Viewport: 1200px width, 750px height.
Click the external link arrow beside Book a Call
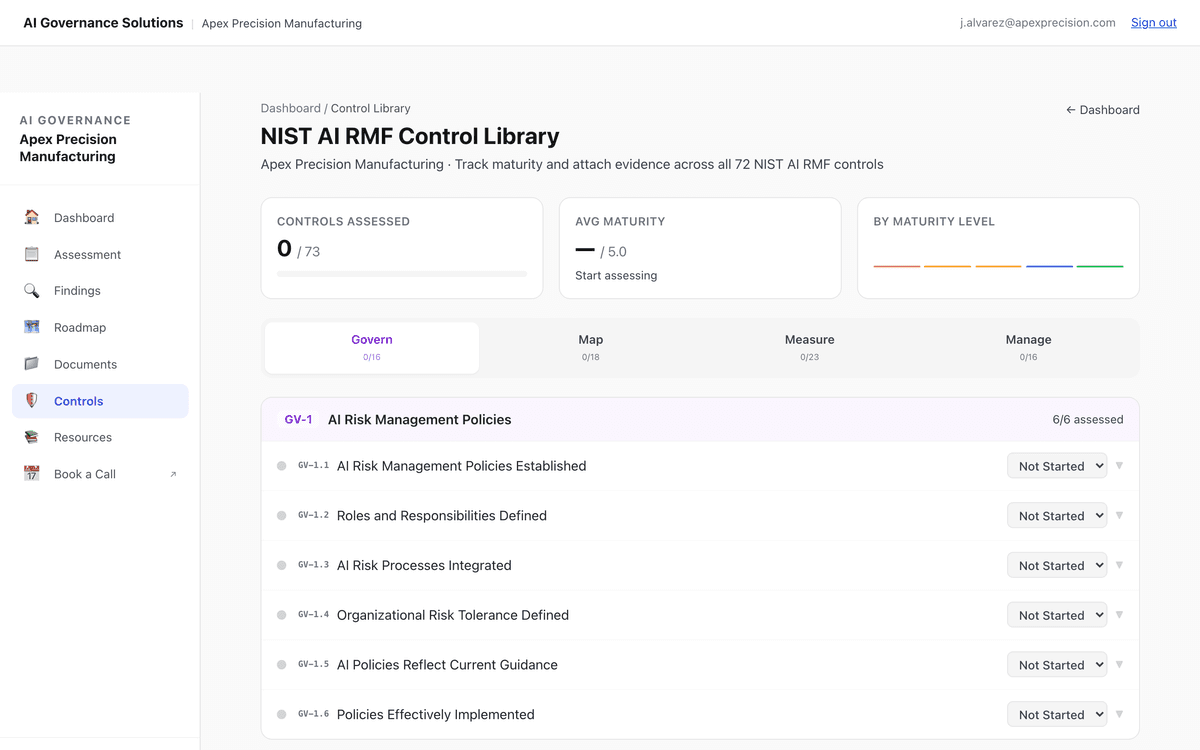point(173,474)
